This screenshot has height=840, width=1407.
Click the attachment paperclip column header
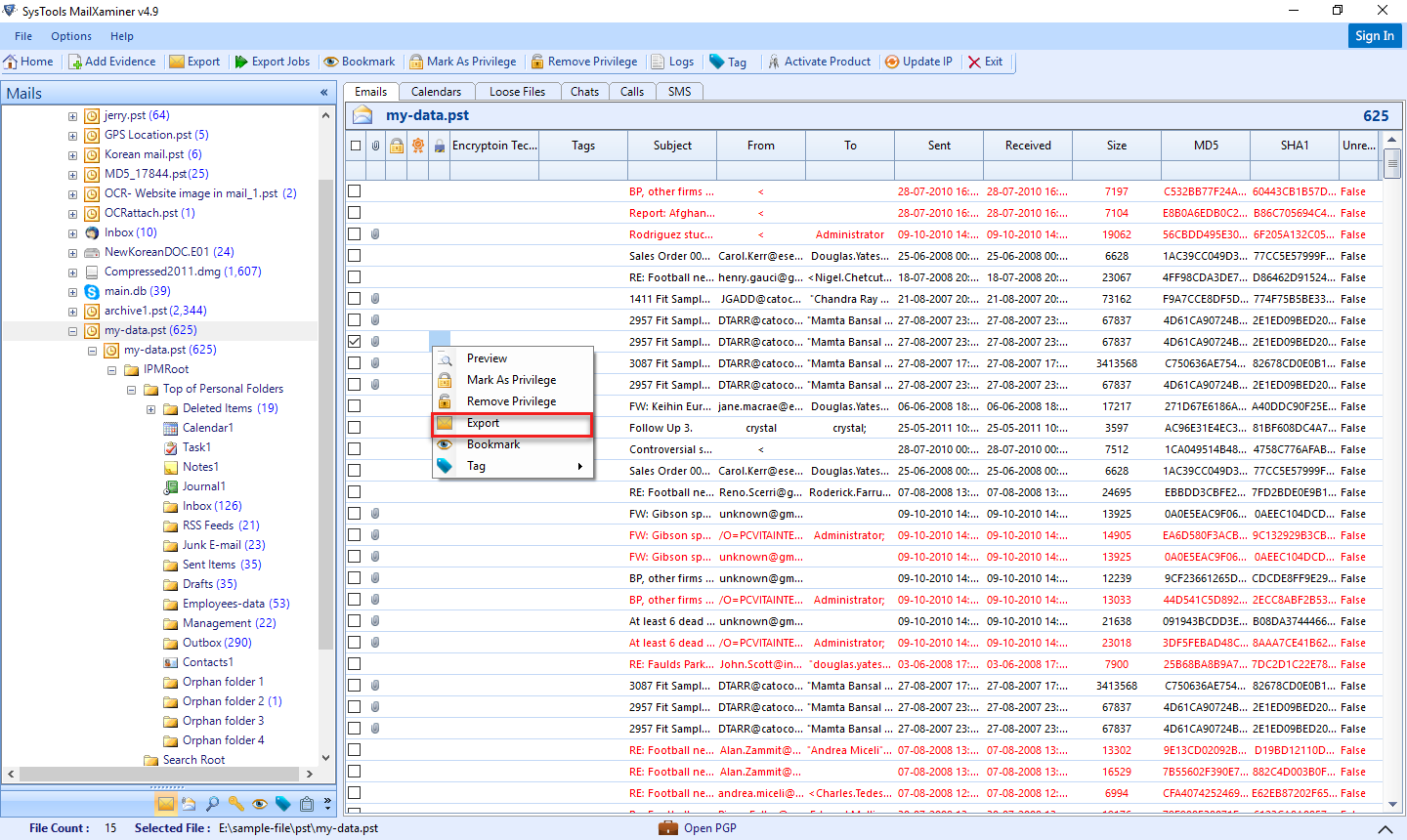[375, 146]
